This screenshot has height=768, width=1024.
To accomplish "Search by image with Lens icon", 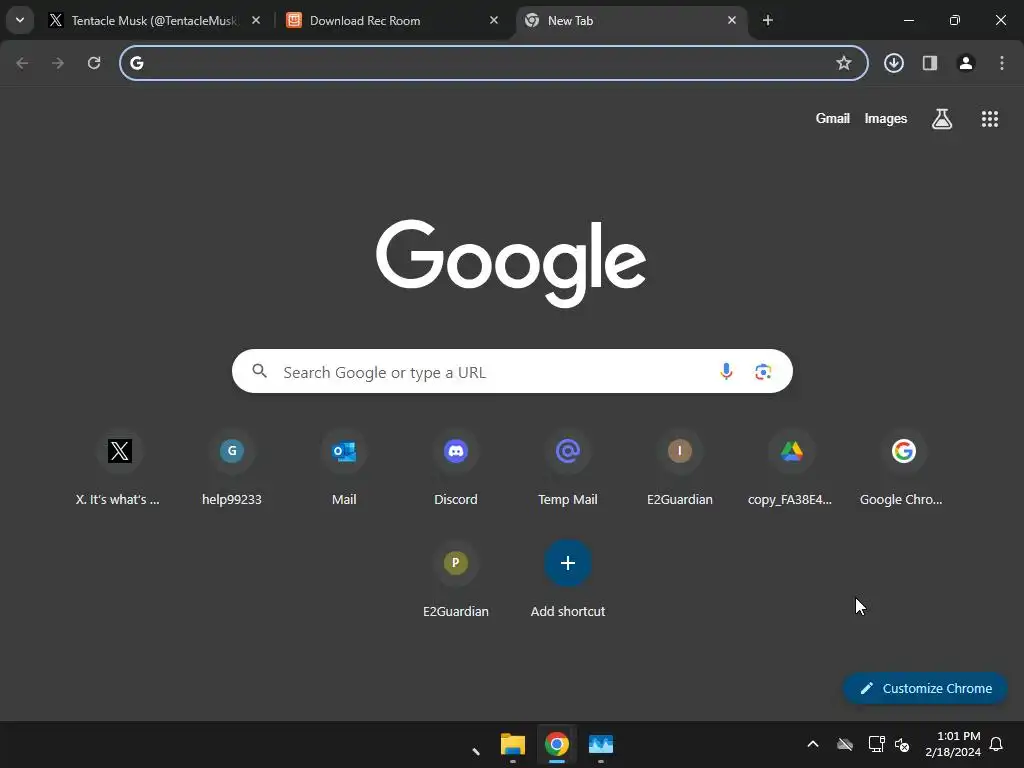I will pyautogui.click(x=763, y=372).
